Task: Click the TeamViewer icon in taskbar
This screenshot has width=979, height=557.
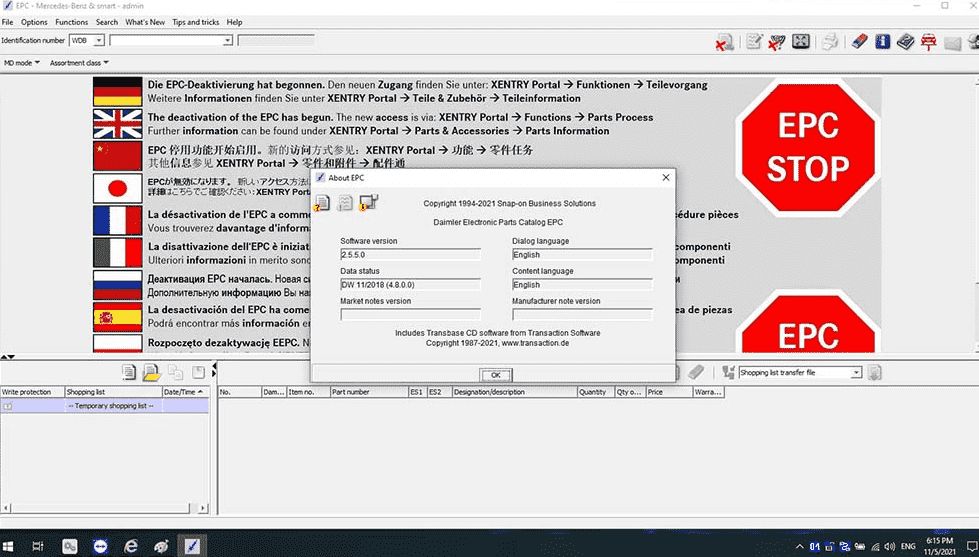Action: tap(100, 546)
